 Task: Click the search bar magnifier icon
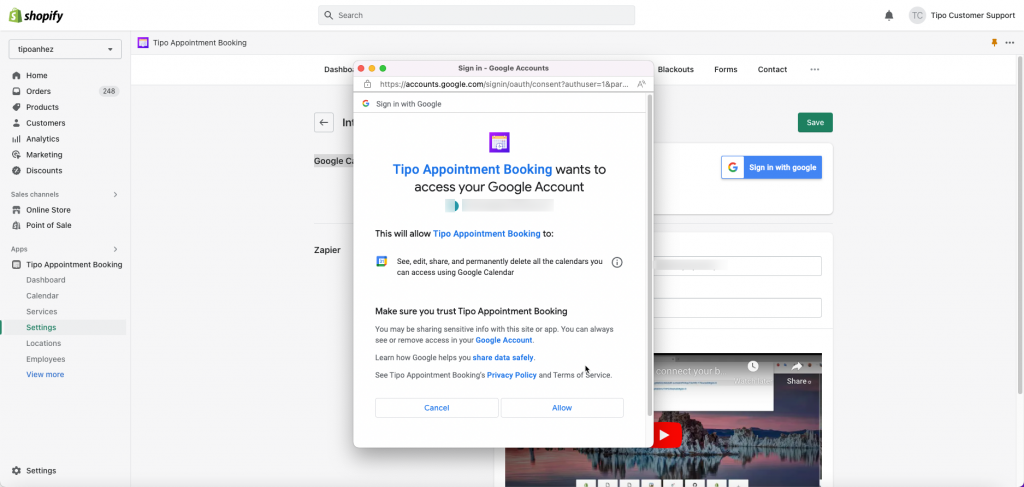coord(328,15)
